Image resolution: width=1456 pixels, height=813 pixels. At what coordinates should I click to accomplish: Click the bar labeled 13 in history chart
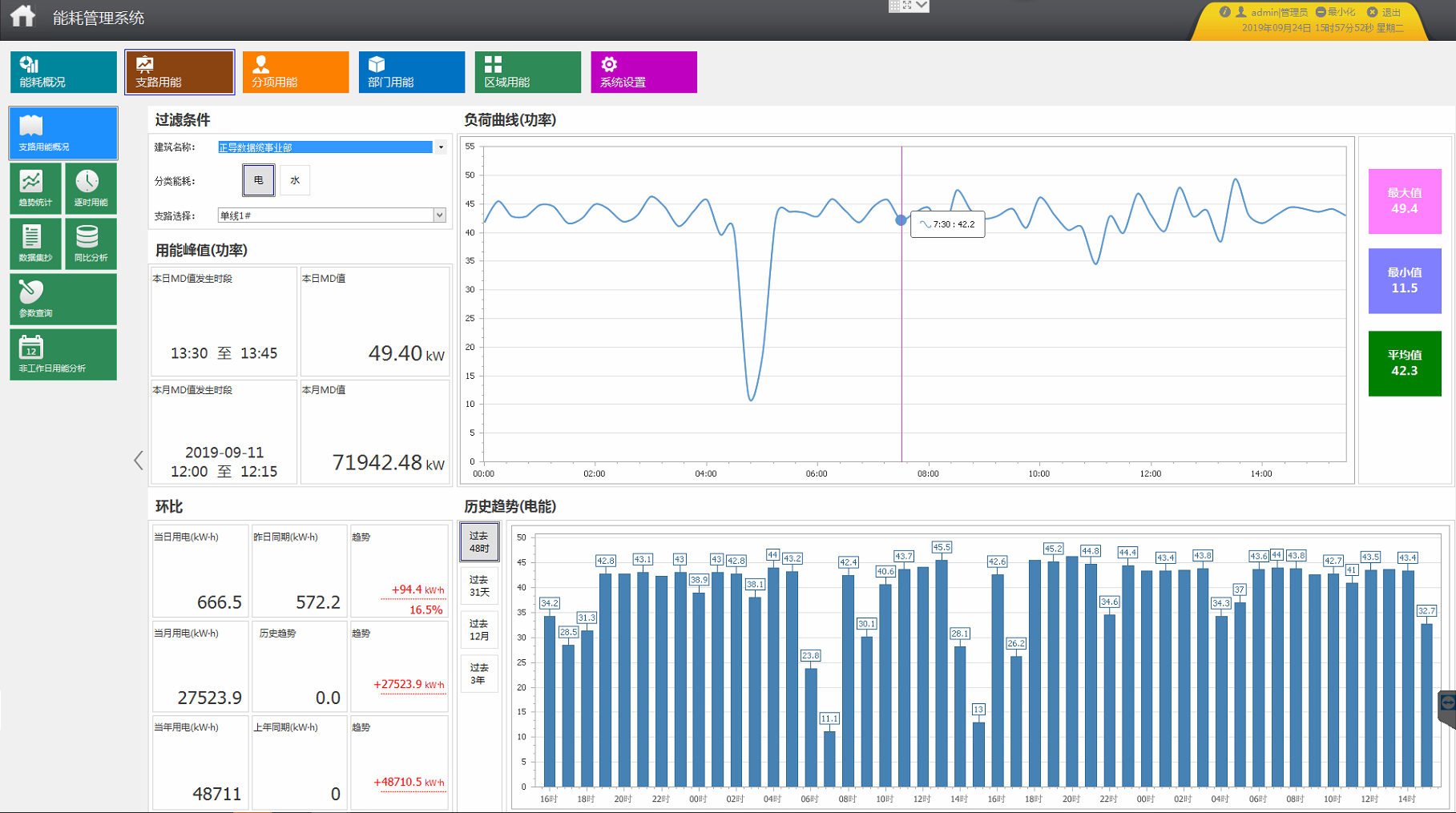[x=978, y=753]
